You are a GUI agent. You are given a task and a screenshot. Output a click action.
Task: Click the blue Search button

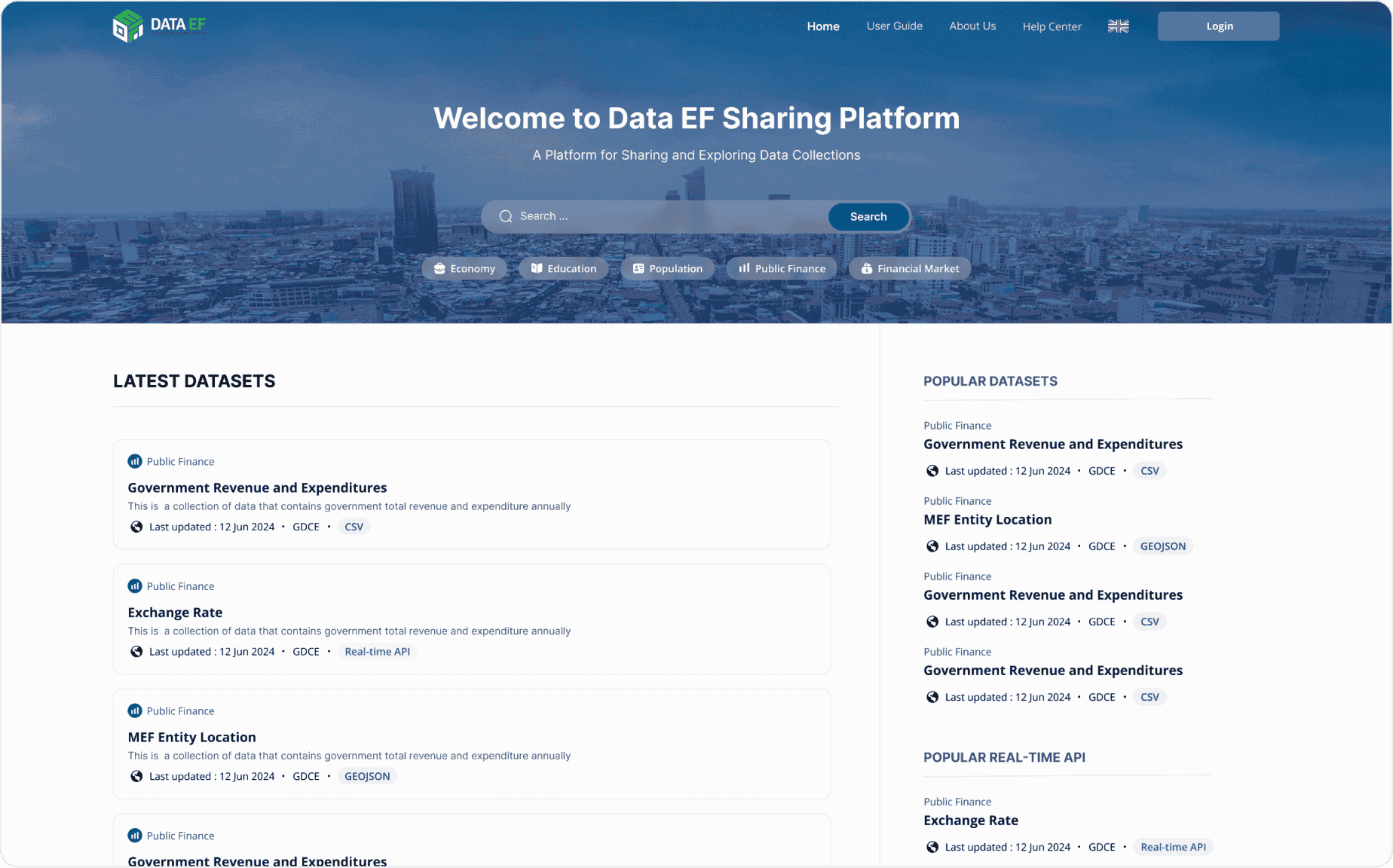(868, 216)
